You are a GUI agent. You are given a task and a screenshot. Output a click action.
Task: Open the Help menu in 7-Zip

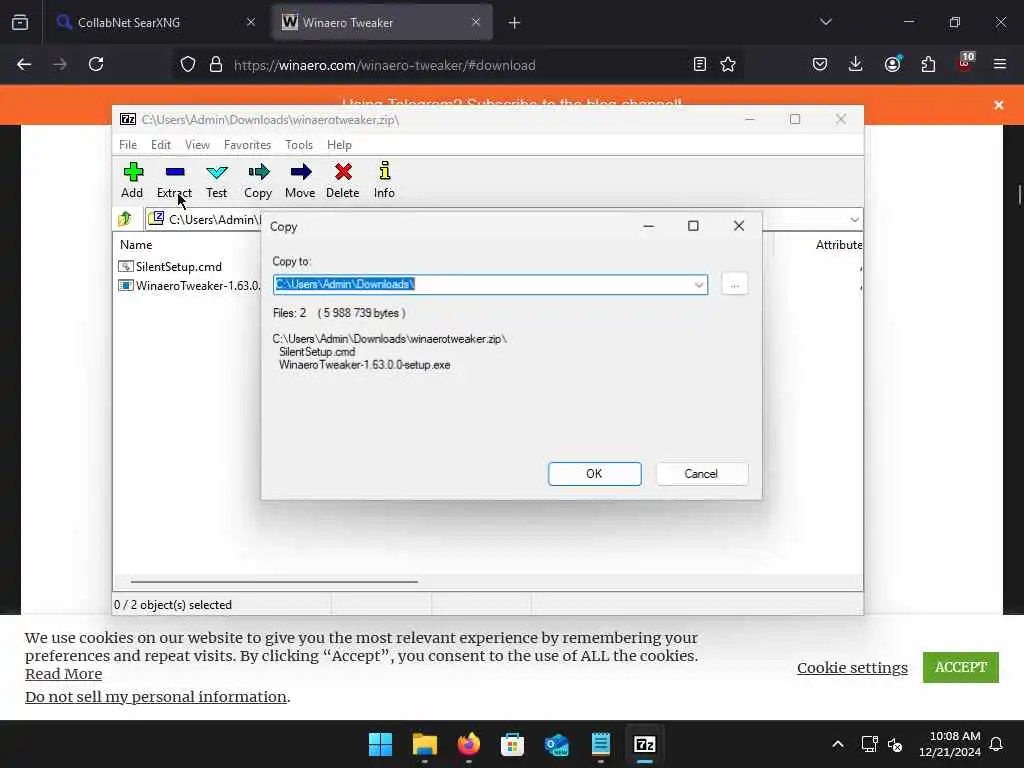pos(340,145)
